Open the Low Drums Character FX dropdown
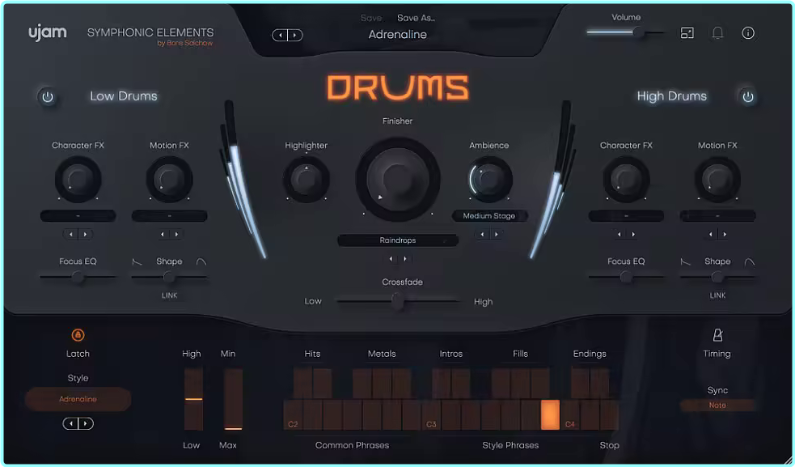 [78, 216]
